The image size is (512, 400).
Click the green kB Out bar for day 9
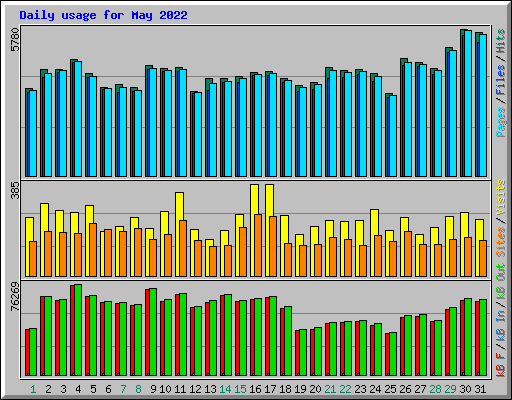[x=153, y=332]
